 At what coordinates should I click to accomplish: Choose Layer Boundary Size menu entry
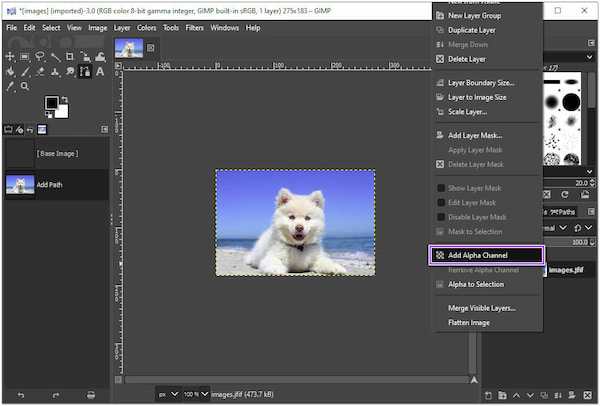pos(486,83)
